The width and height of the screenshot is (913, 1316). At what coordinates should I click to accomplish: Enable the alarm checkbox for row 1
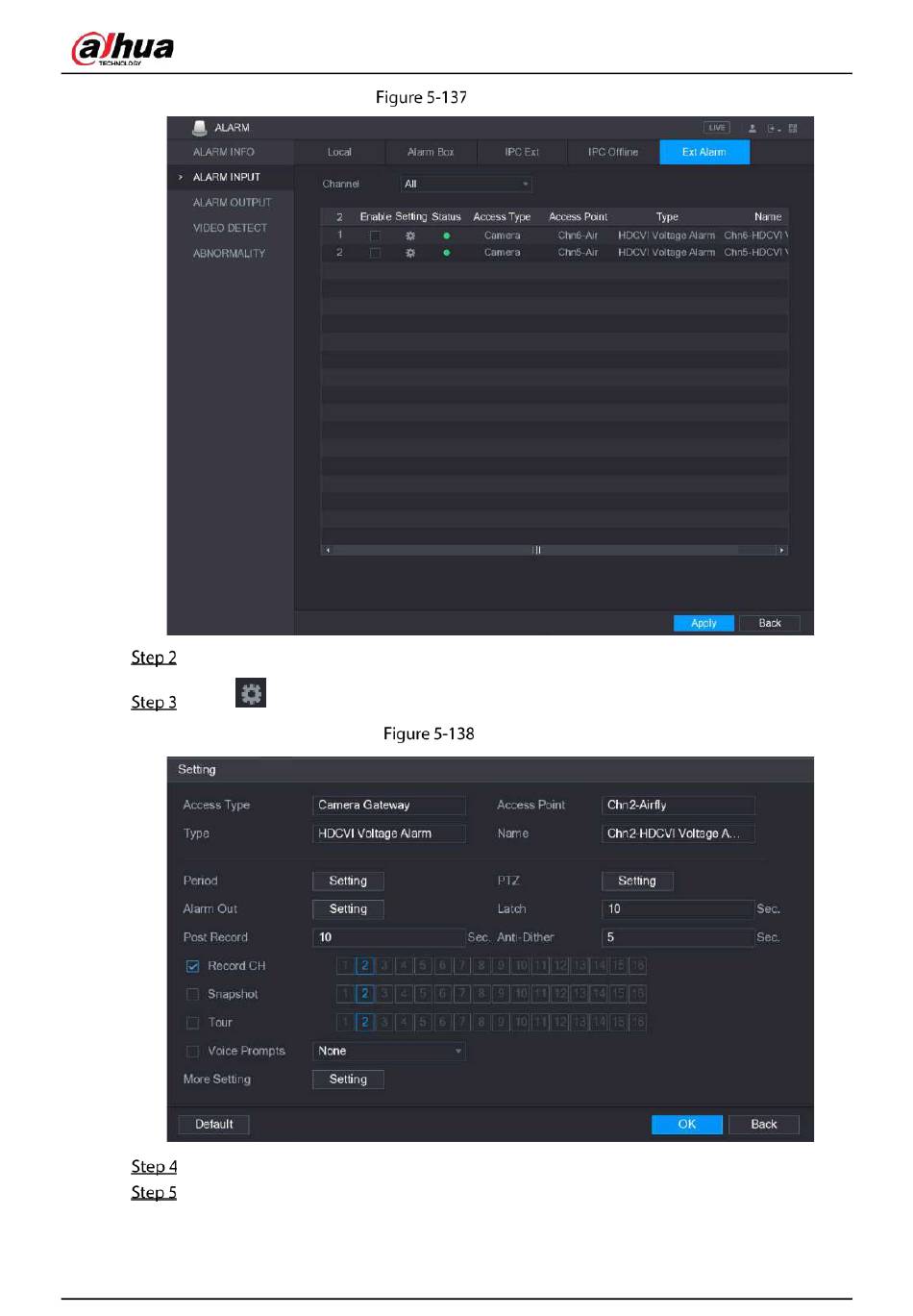375,236
